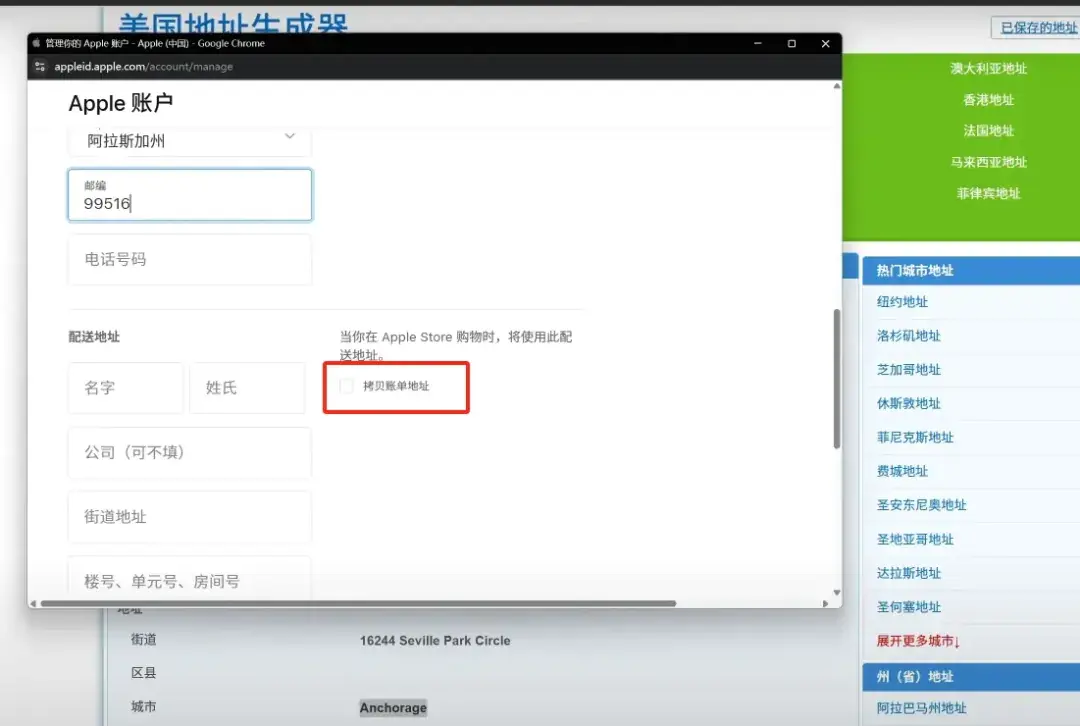Click the 电话号码 input field
1080x726 pixels.
click(x=190, y=260)
